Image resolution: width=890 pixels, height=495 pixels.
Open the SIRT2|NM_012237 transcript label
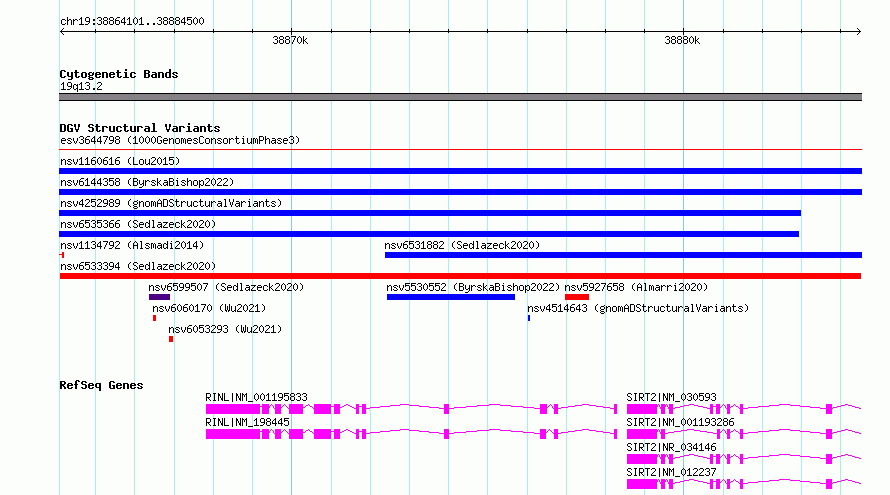pyautogui.click(x=671, y=472)
